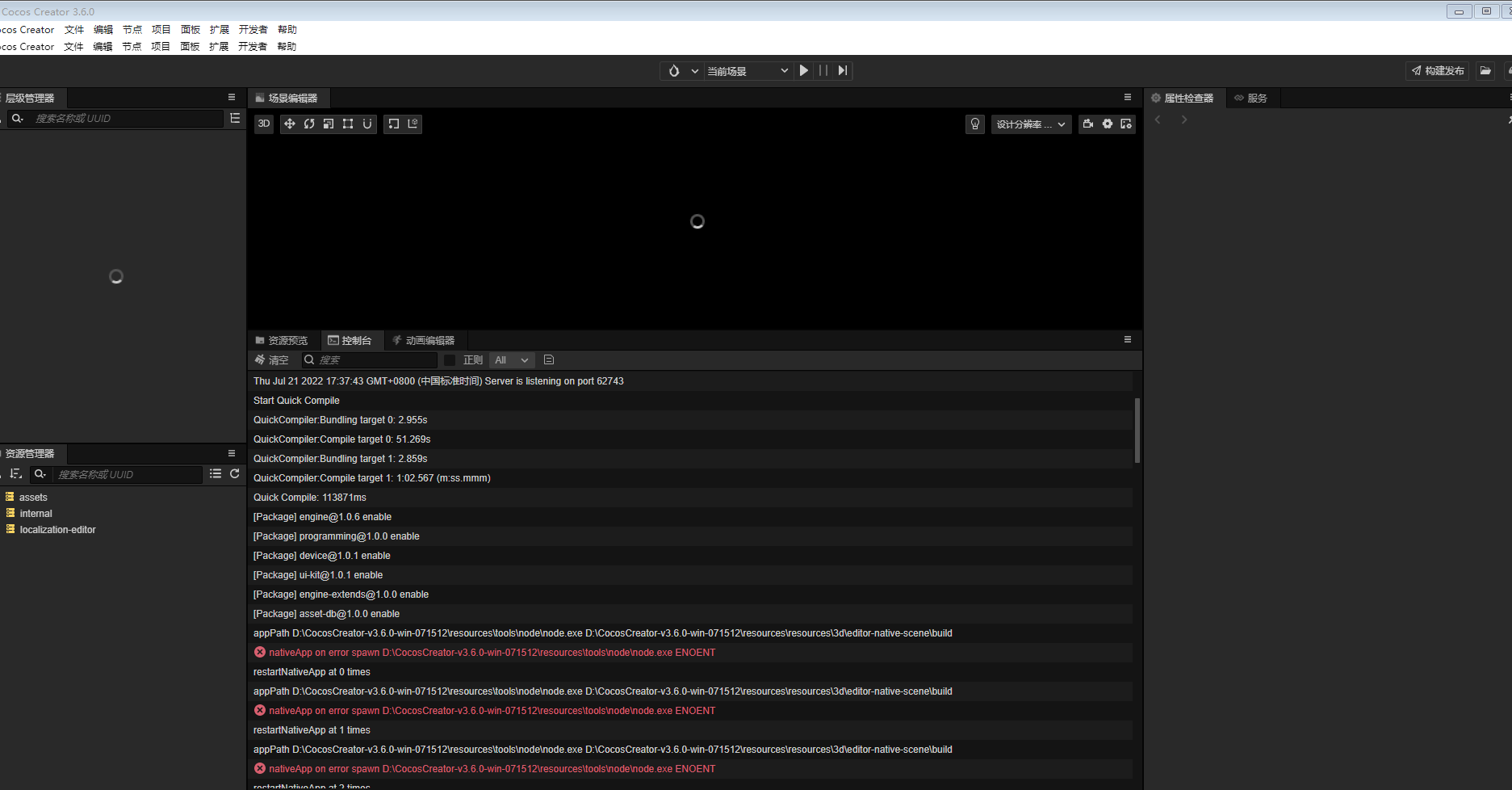
Task: Open the 面板 (Panel) menu in first menu row
Action: [191, 30]
